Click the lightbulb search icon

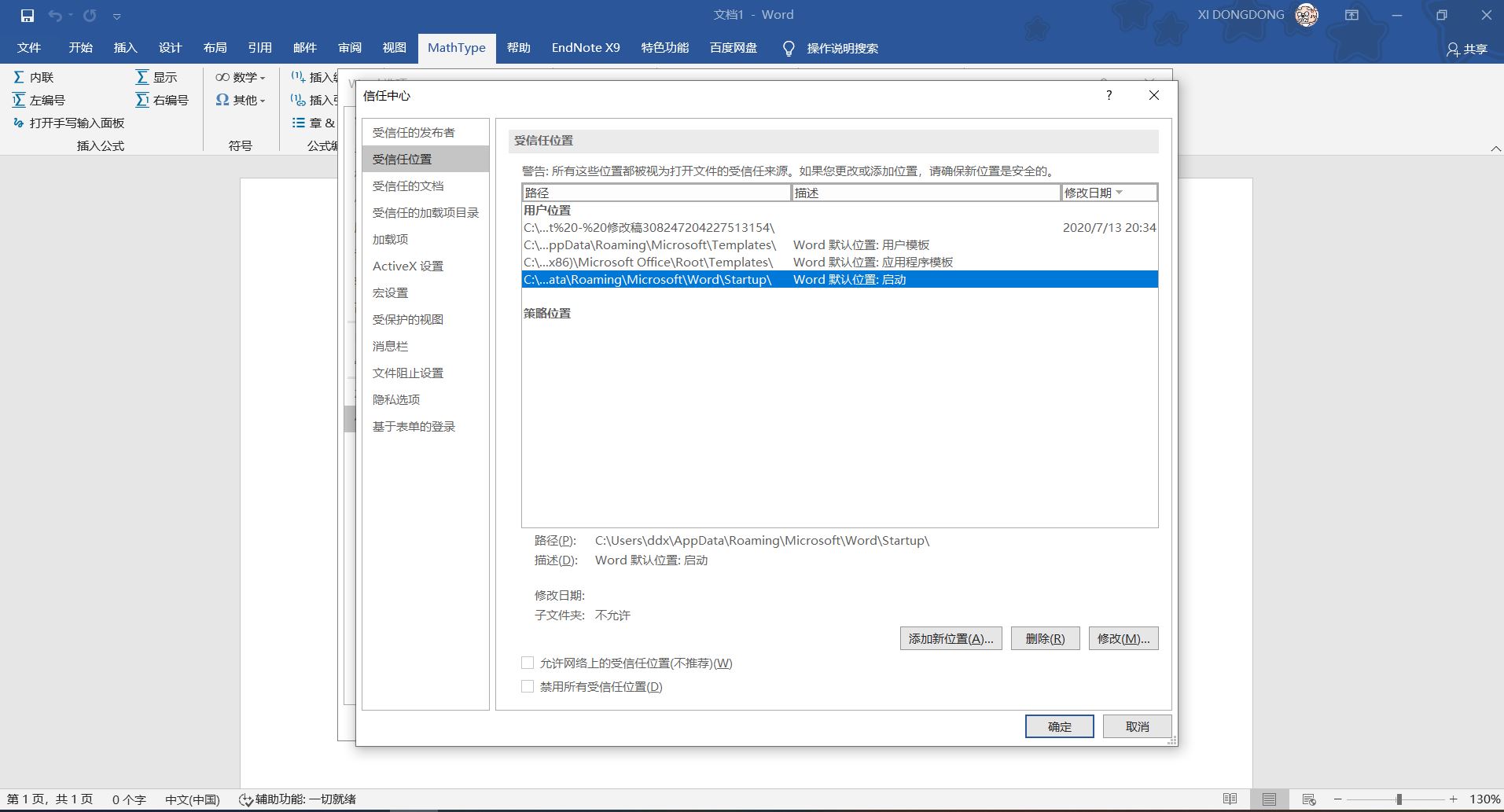pyautogui.click(x=789, y=49)
